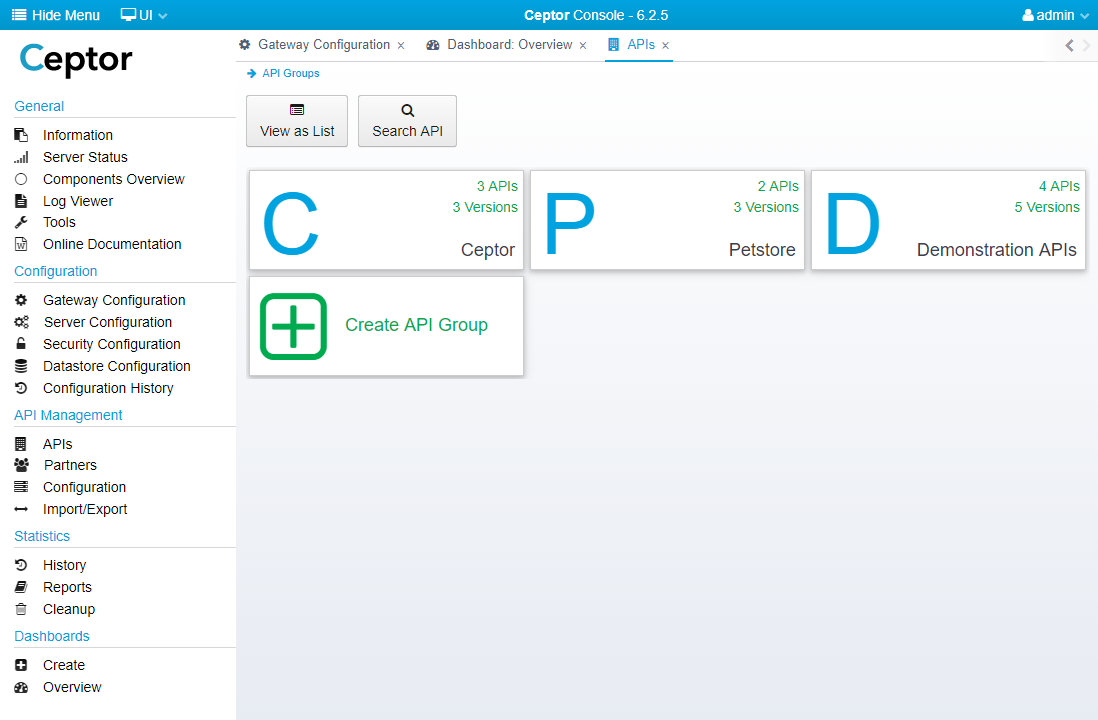
Task: Click the Configuration section heading
Action: [55, 271]
